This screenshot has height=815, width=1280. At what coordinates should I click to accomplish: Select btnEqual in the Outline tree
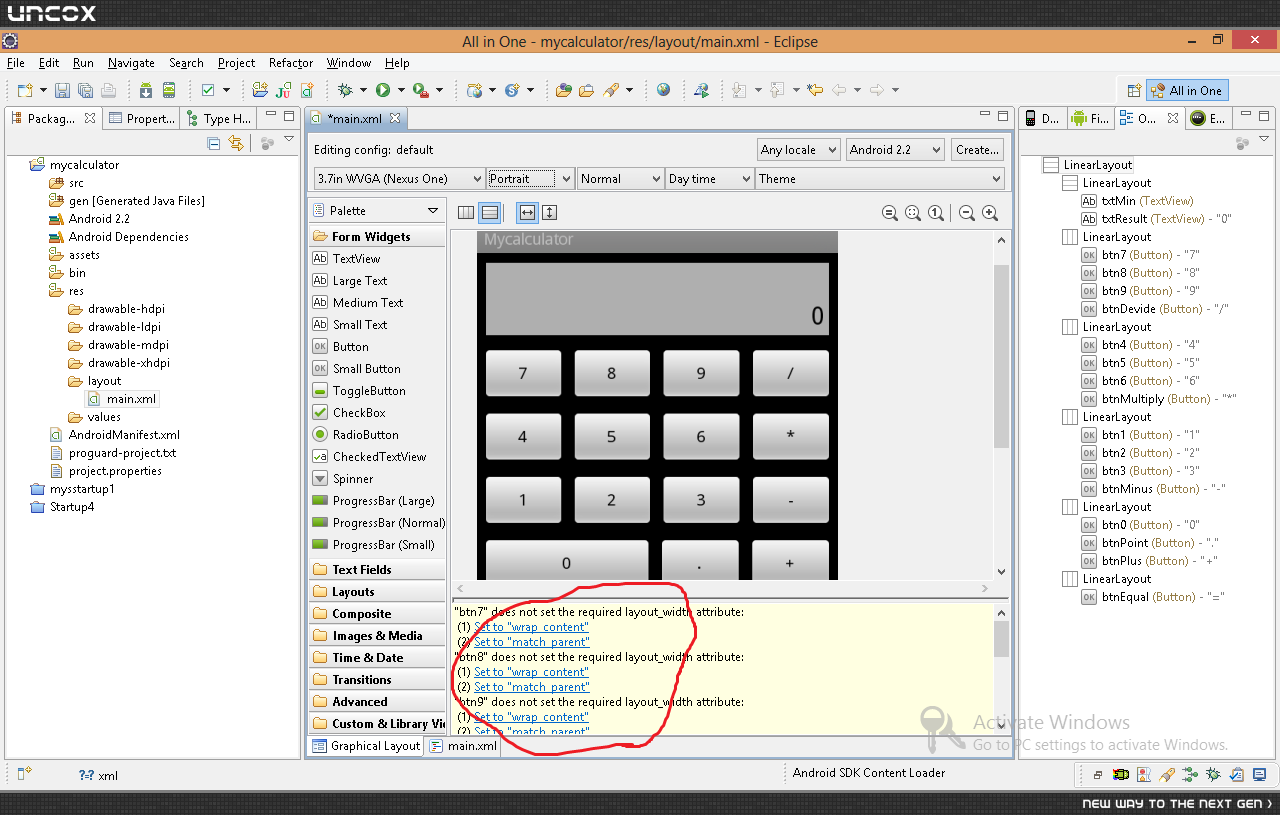[x=1153, y=597]
